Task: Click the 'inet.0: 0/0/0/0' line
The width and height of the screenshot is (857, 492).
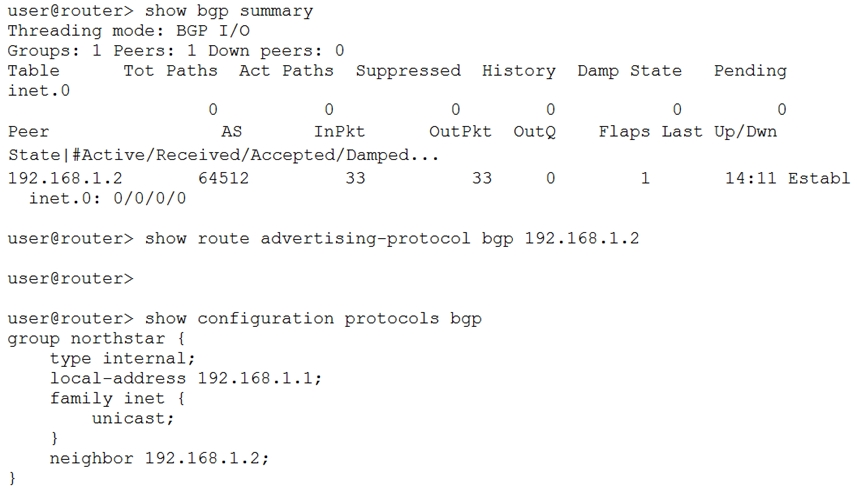Action: coord(107,198)
